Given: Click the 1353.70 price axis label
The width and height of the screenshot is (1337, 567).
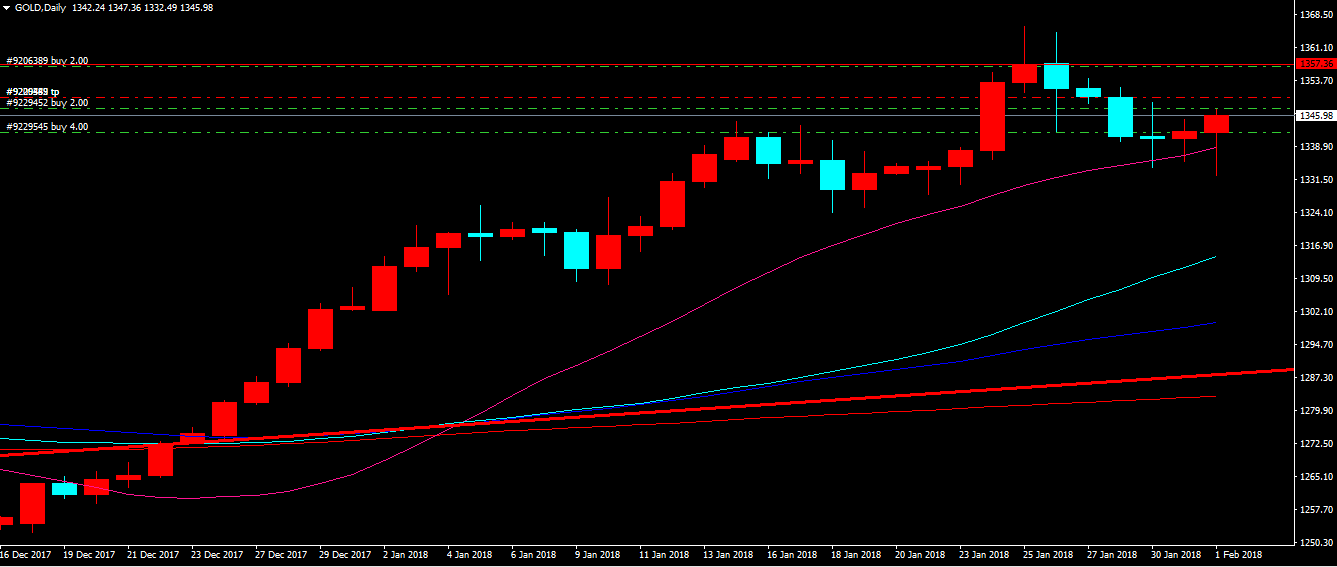Looking at the screenshot, I should pos(1316,81).
